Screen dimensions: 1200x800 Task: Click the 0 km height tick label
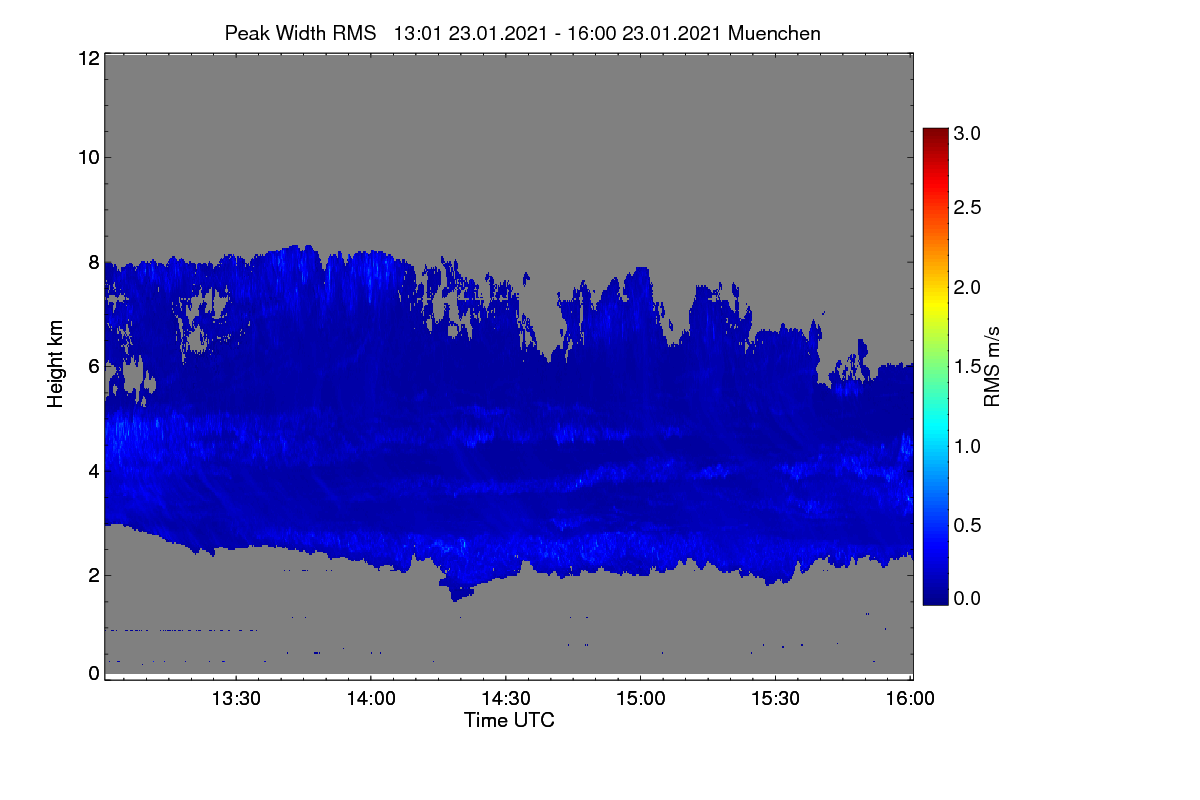(x=94, y=673)
